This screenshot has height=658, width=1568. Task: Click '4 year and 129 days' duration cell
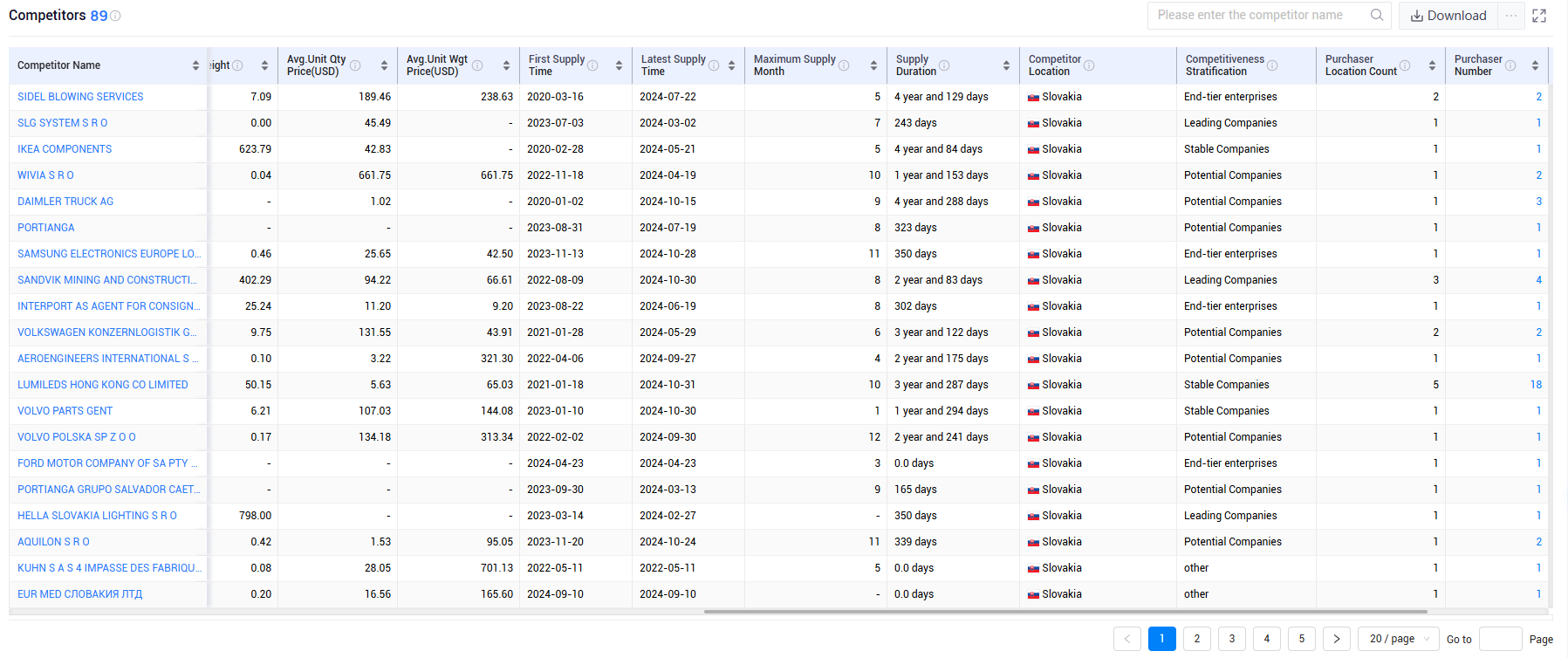pyautogui.click(x=941, y=97)
